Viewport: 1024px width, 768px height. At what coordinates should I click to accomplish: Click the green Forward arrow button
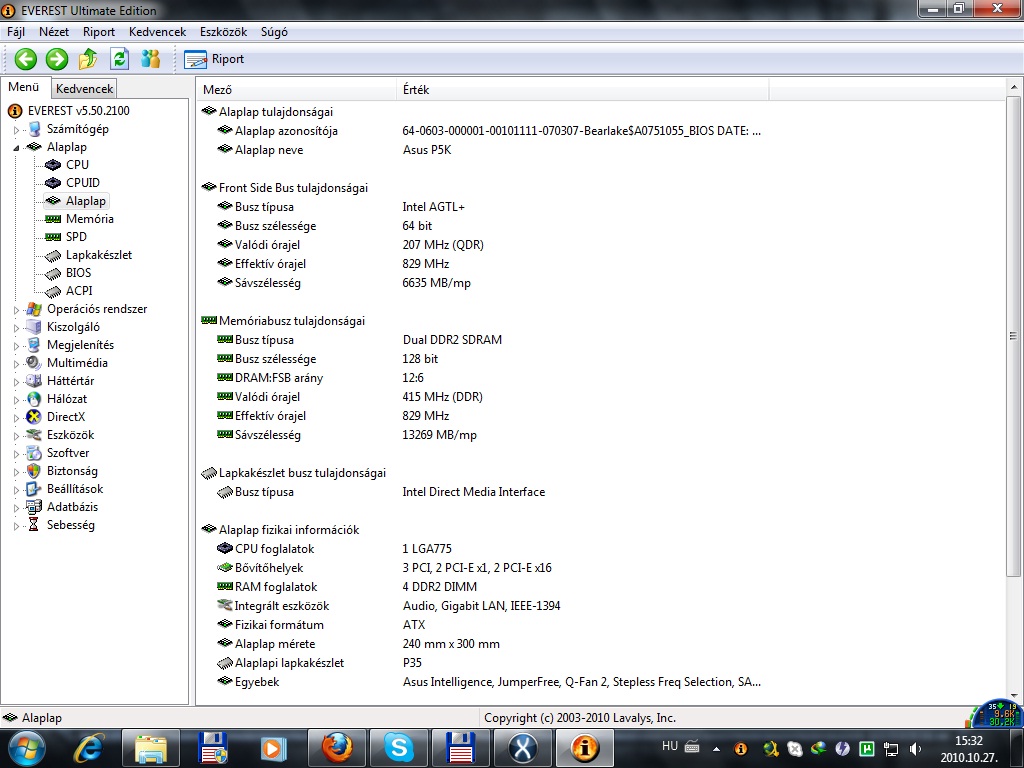[x=57, y=59]
